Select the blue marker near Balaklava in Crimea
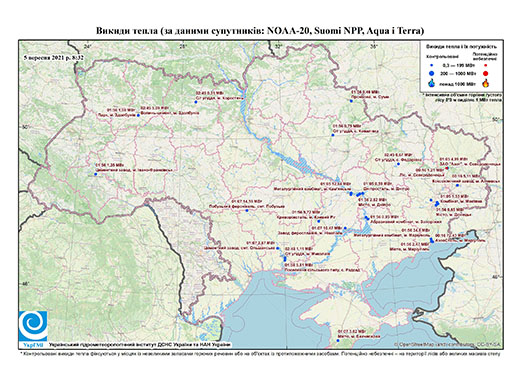The image size is (520, 368). [x=338, y=340]
